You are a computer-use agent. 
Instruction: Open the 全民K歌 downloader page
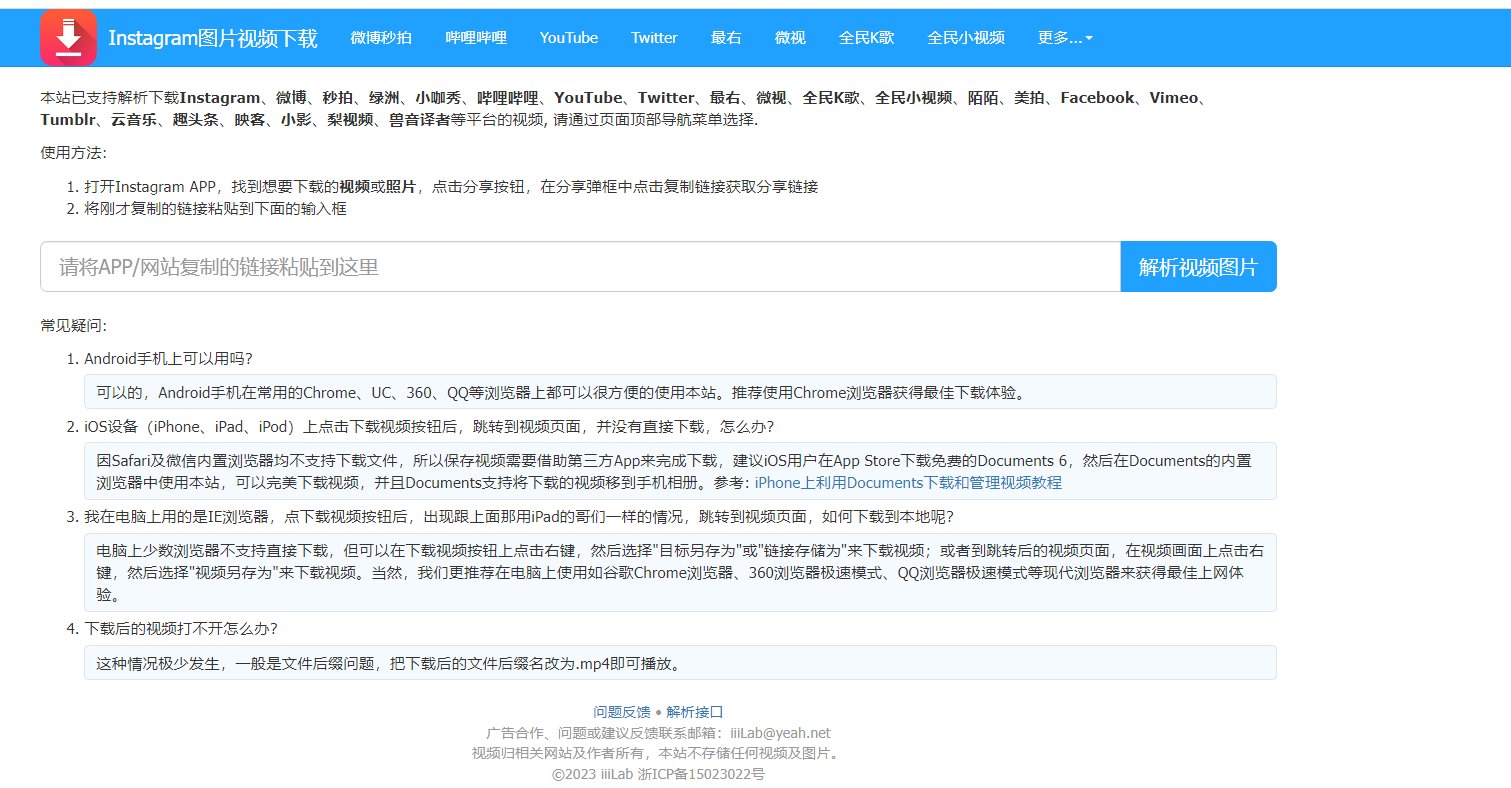pos(866,37)
